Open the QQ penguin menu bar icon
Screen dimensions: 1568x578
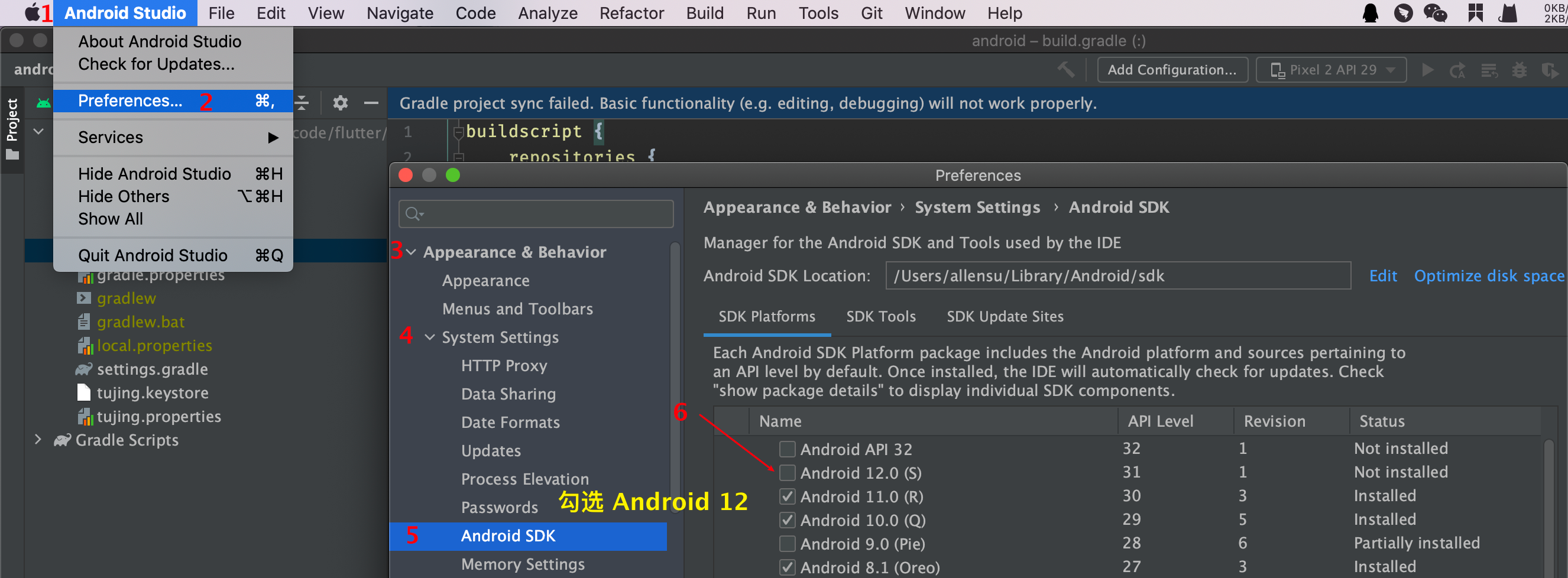(1370, 13)
